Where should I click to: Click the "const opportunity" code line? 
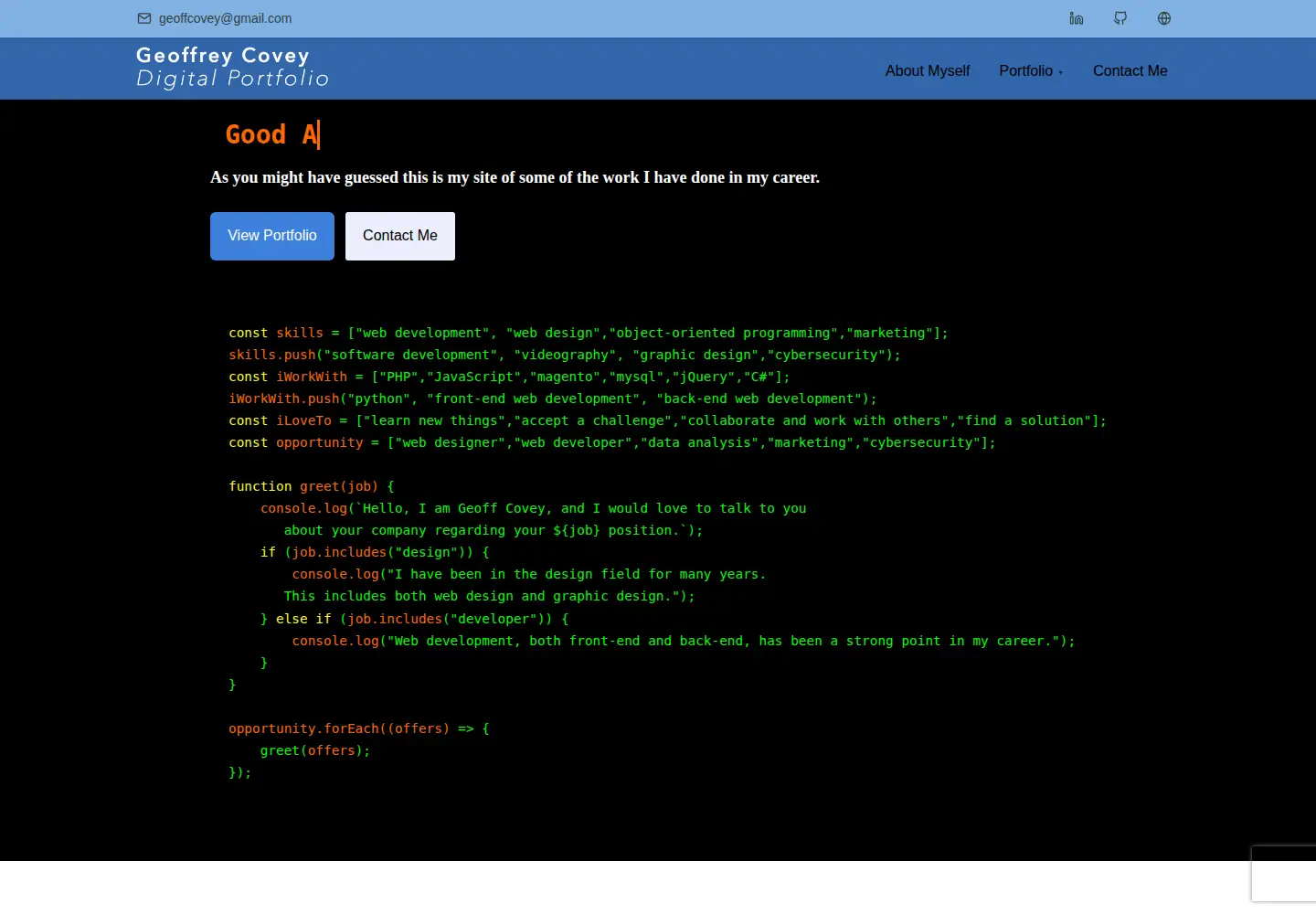click(x=612, y=442)
